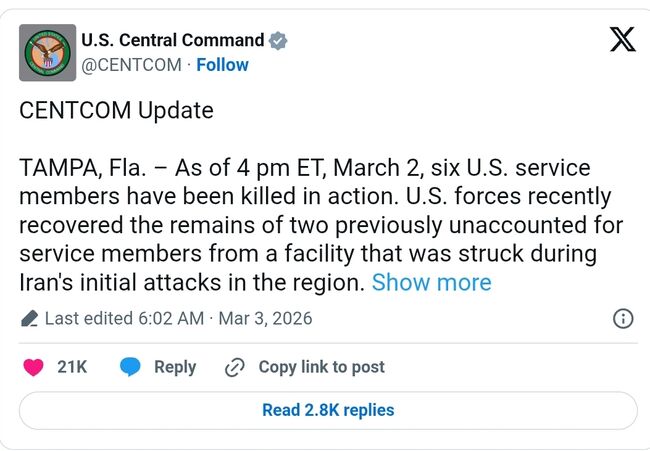
Task: Click the Reply text label
Action: [x=175, y=367]
